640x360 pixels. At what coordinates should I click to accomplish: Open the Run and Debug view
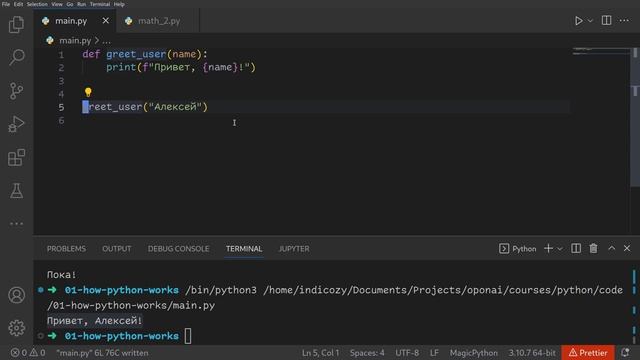point(16,124)
